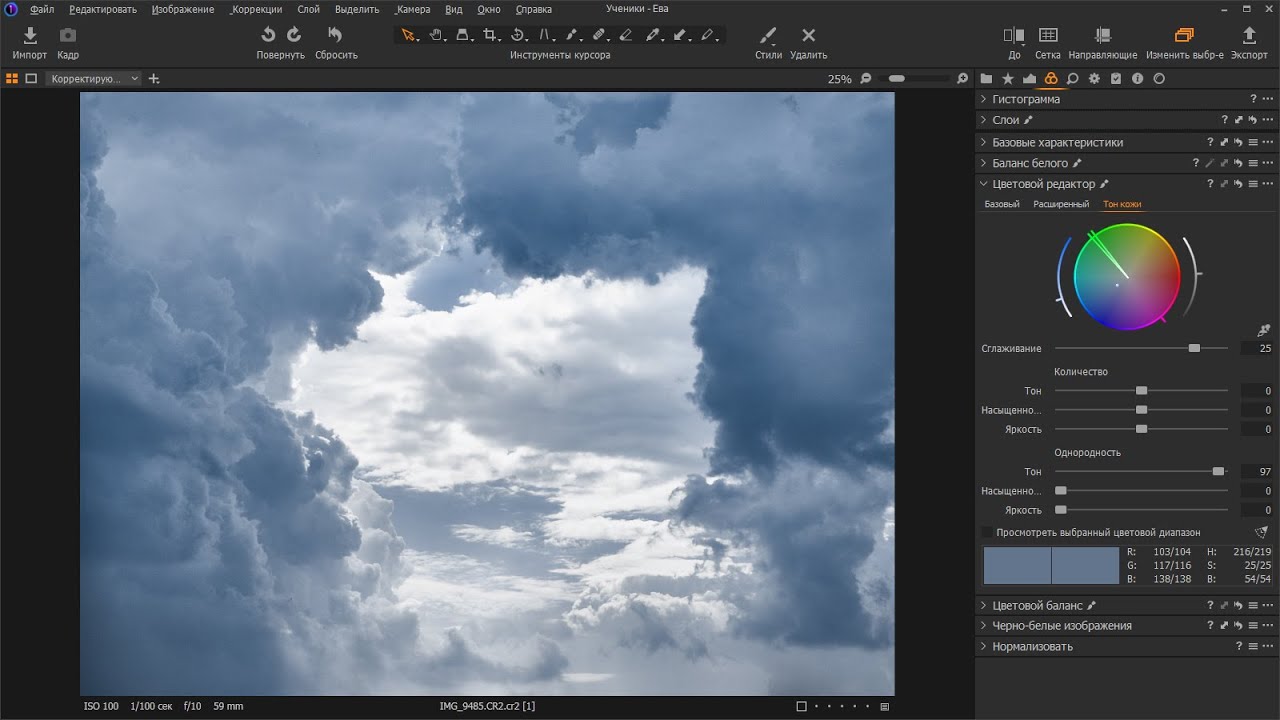Collapse the Цветовой редактор panel
1280x720 pixels.
[983, 184]
